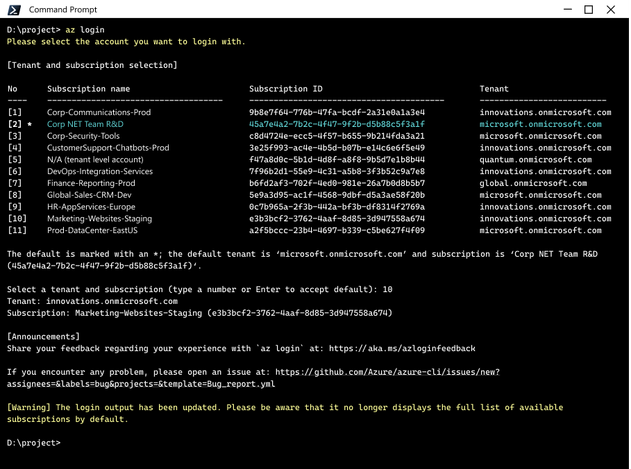Image resolution: width=631 pixels, height=469 pixels.
Task: Click 'Subscription: Marketing-Websites-Staging' result line
Action: tap(200, 313)
